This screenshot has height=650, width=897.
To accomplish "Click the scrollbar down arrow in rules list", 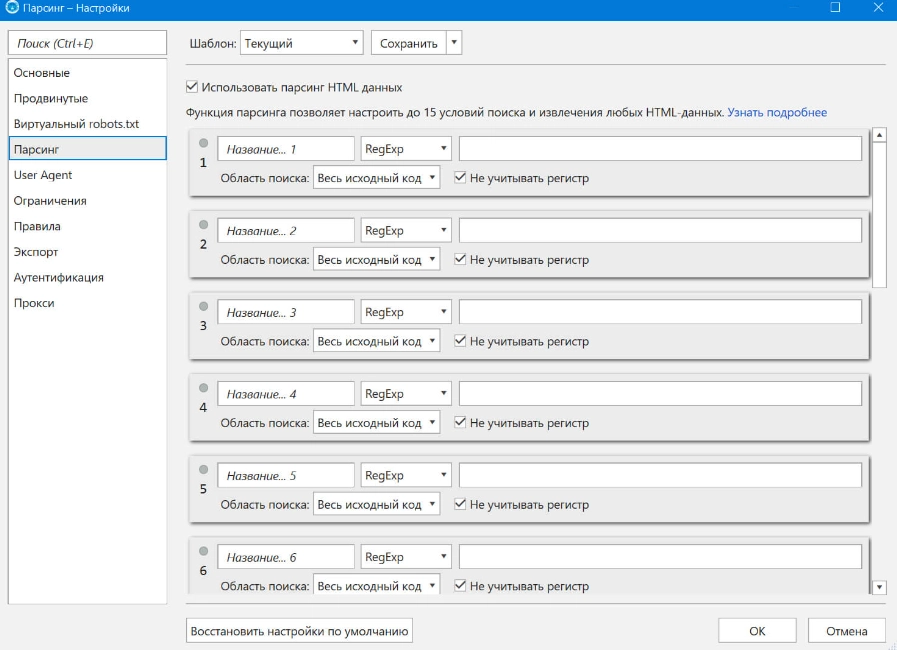I will click(x=880, y=587).
